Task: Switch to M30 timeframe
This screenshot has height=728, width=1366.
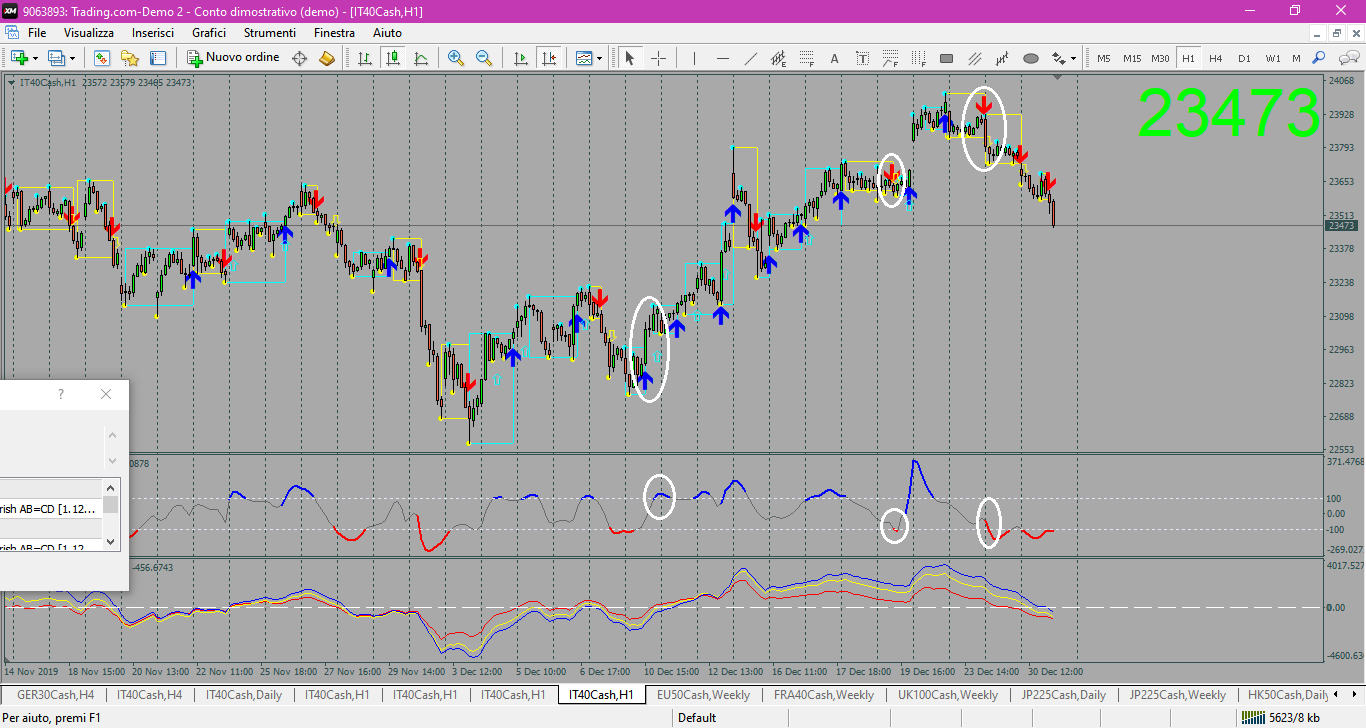Action: pyautogui.click(x=1160, y=58)
